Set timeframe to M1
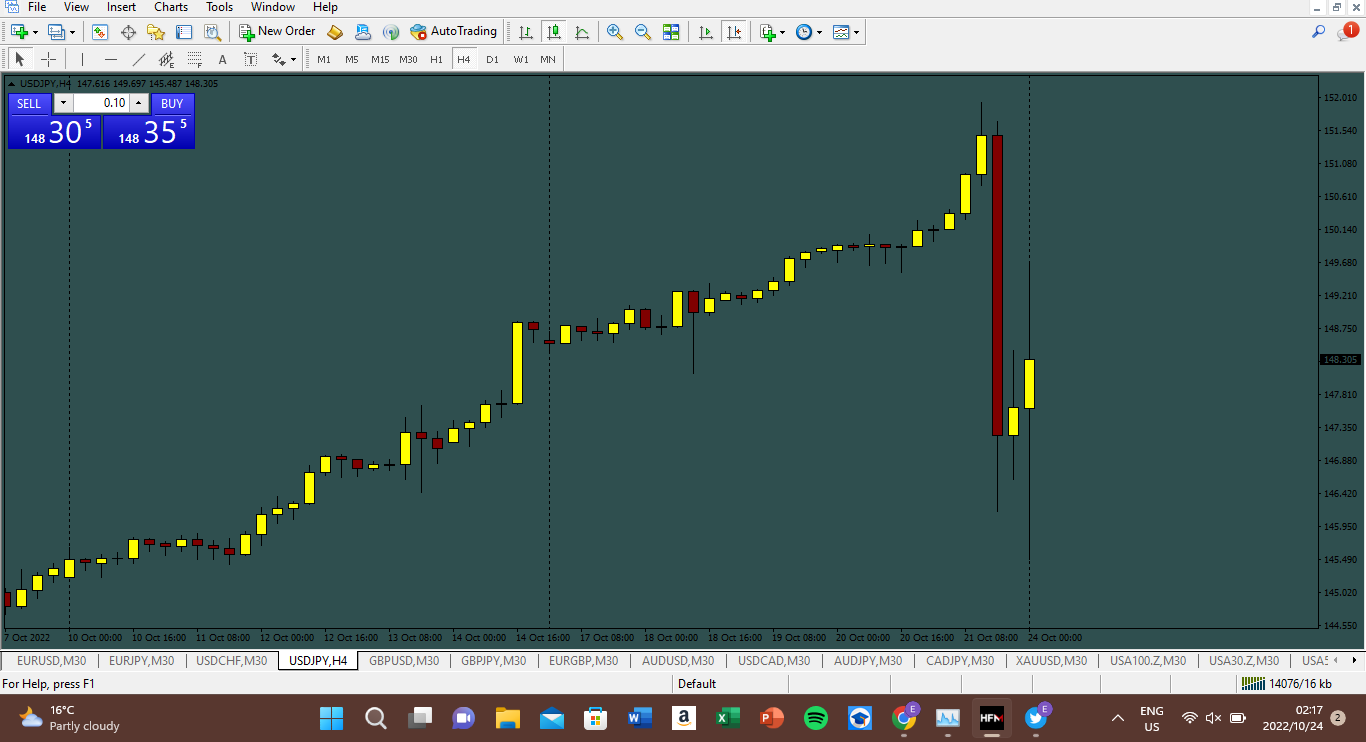This screenshot has width=1366, height=742. coord(324,59)
